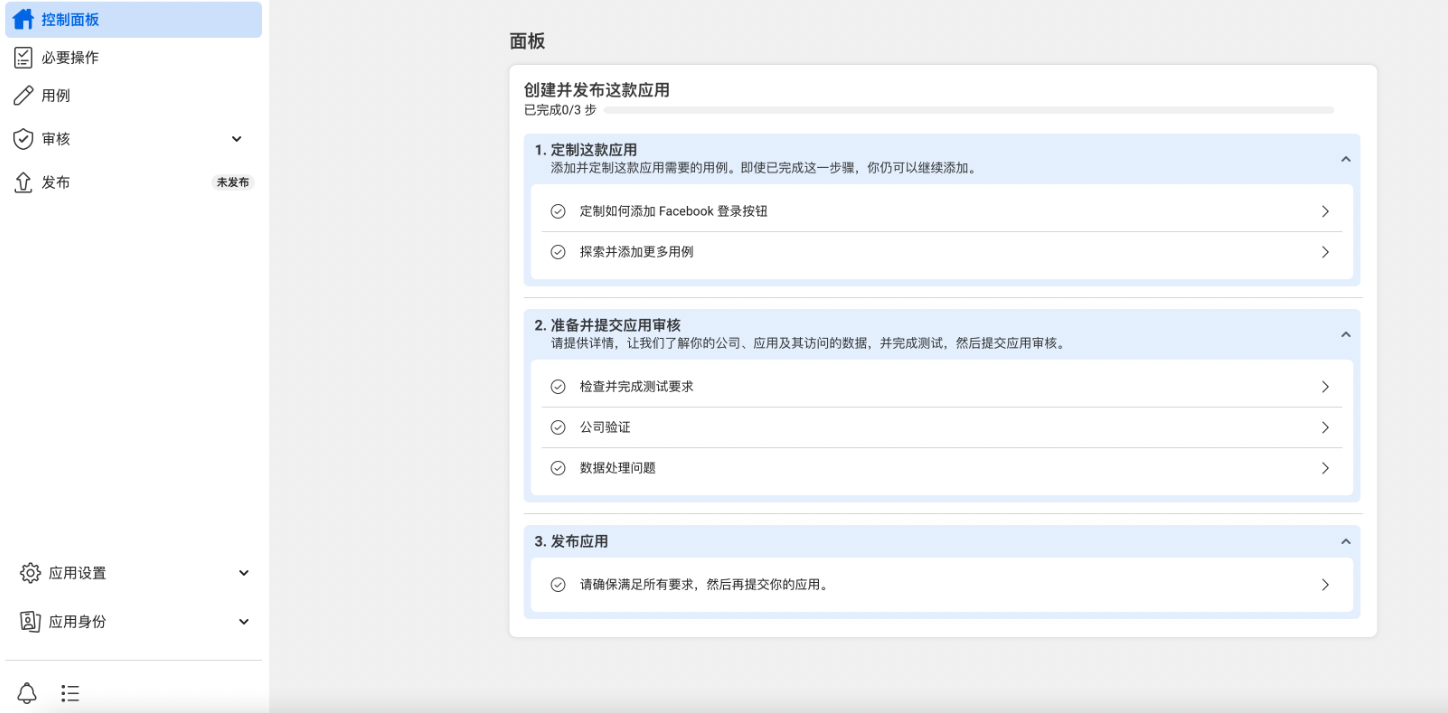
Task: Open the list icon next to bell
Action: click(70, 693)
